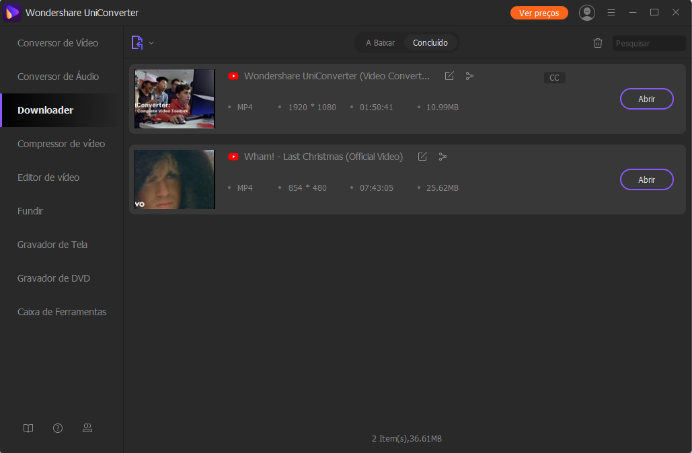
Task: Open the help question mark icon
Action: 58,428
